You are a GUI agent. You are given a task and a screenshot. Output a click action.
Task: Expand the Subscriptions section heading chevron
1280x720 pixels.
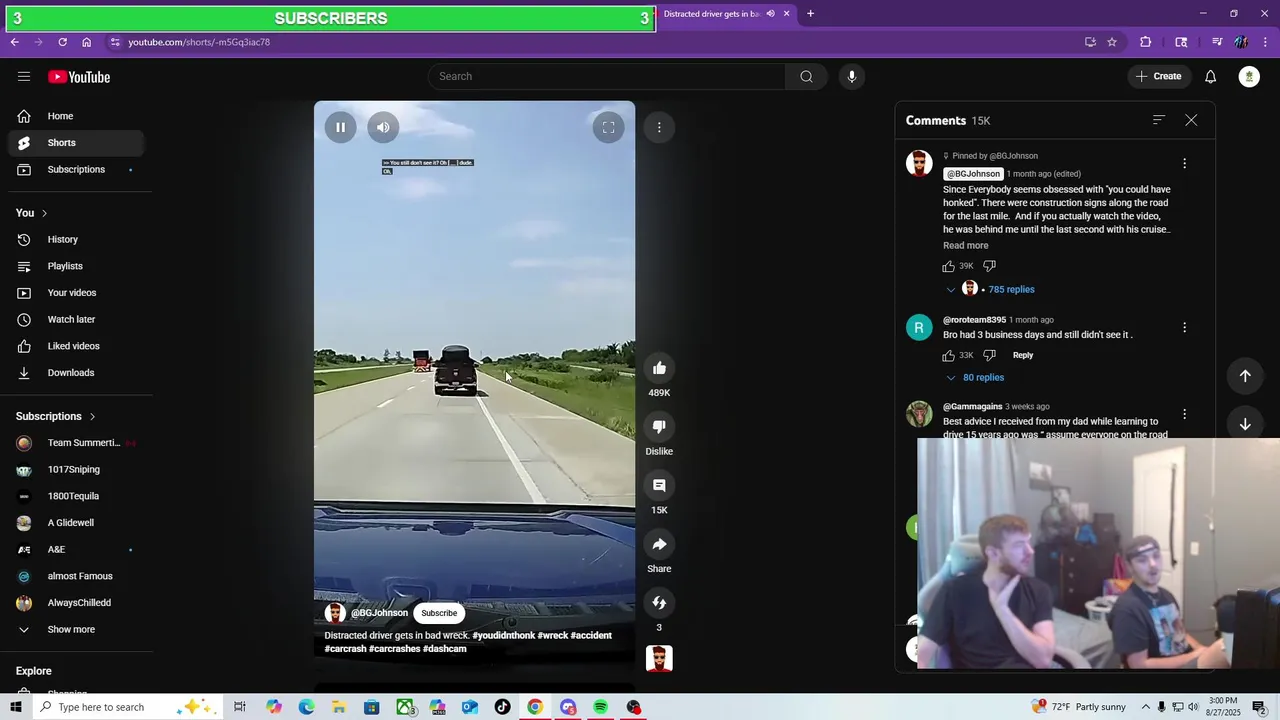92,416
